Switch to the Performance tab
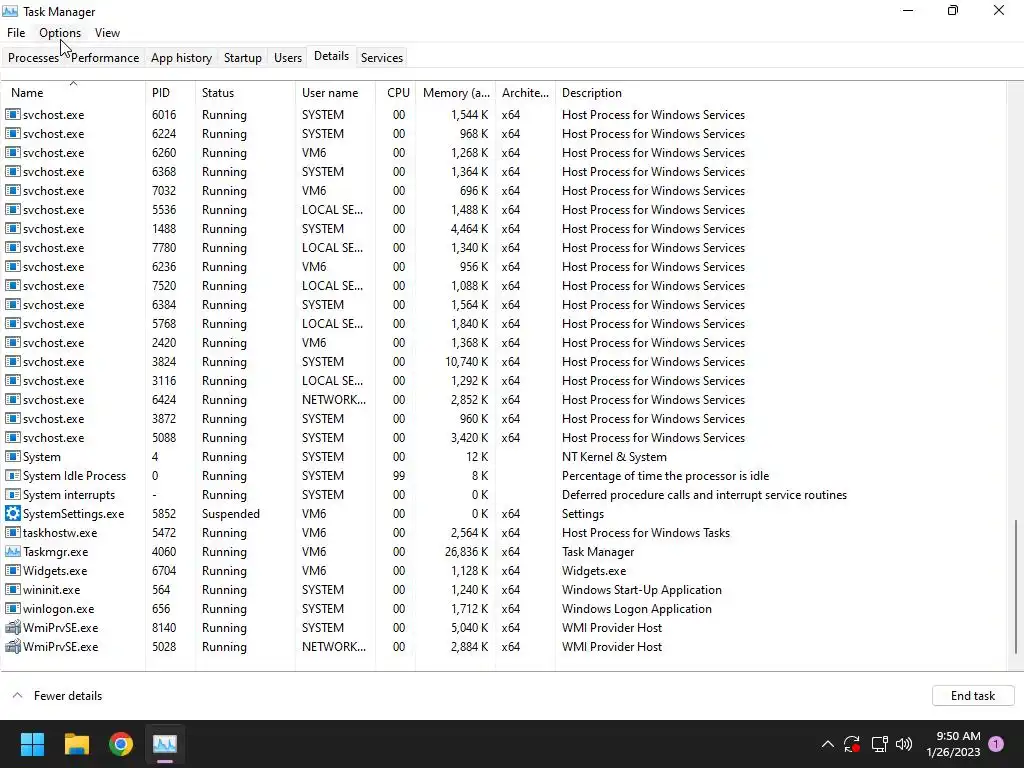The image size is (1024, 768). (x=105, y=57)
